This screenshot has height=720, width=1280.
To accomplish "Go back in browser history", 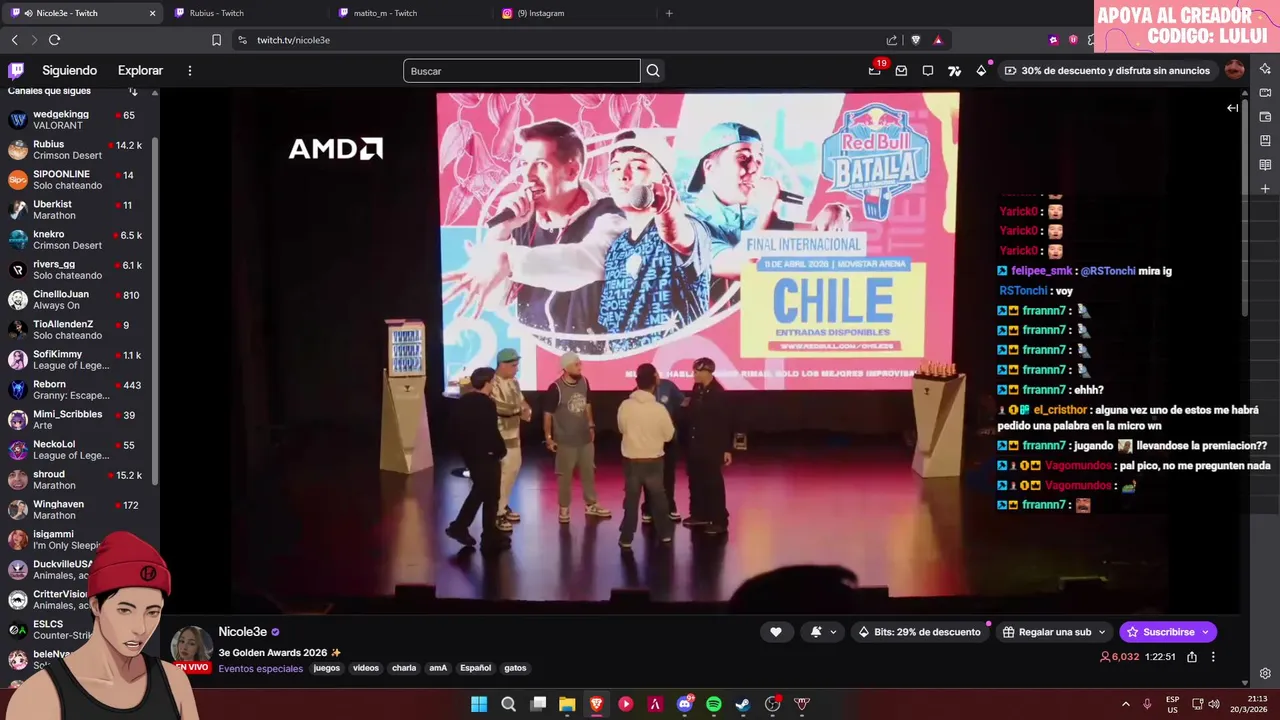I will (14, 40).
